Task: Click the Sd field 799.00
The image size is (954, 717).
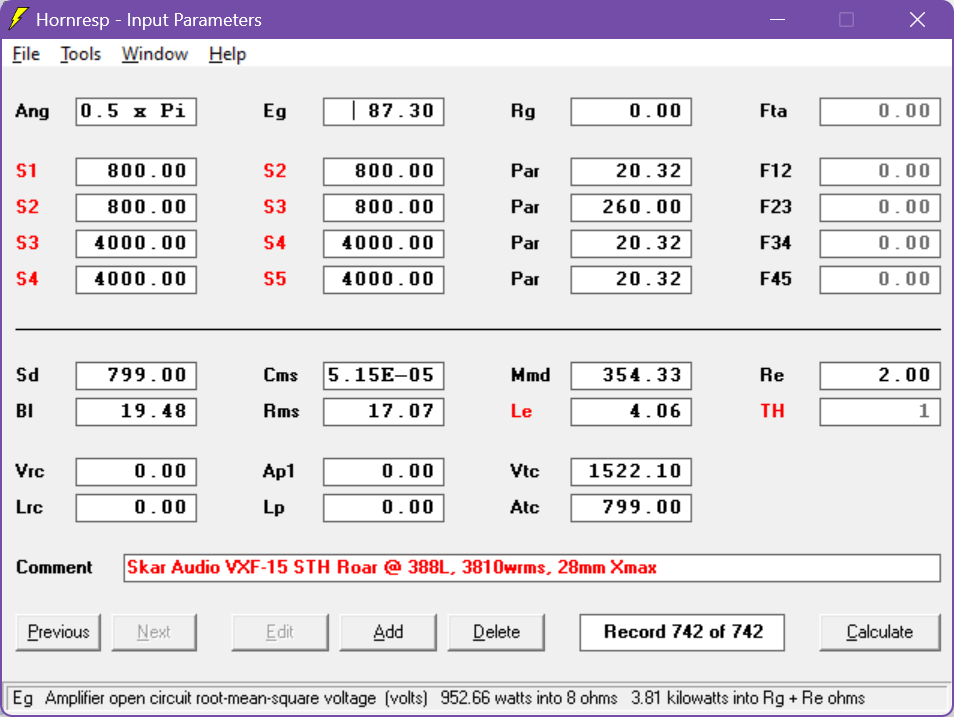Action: point(136,376)
